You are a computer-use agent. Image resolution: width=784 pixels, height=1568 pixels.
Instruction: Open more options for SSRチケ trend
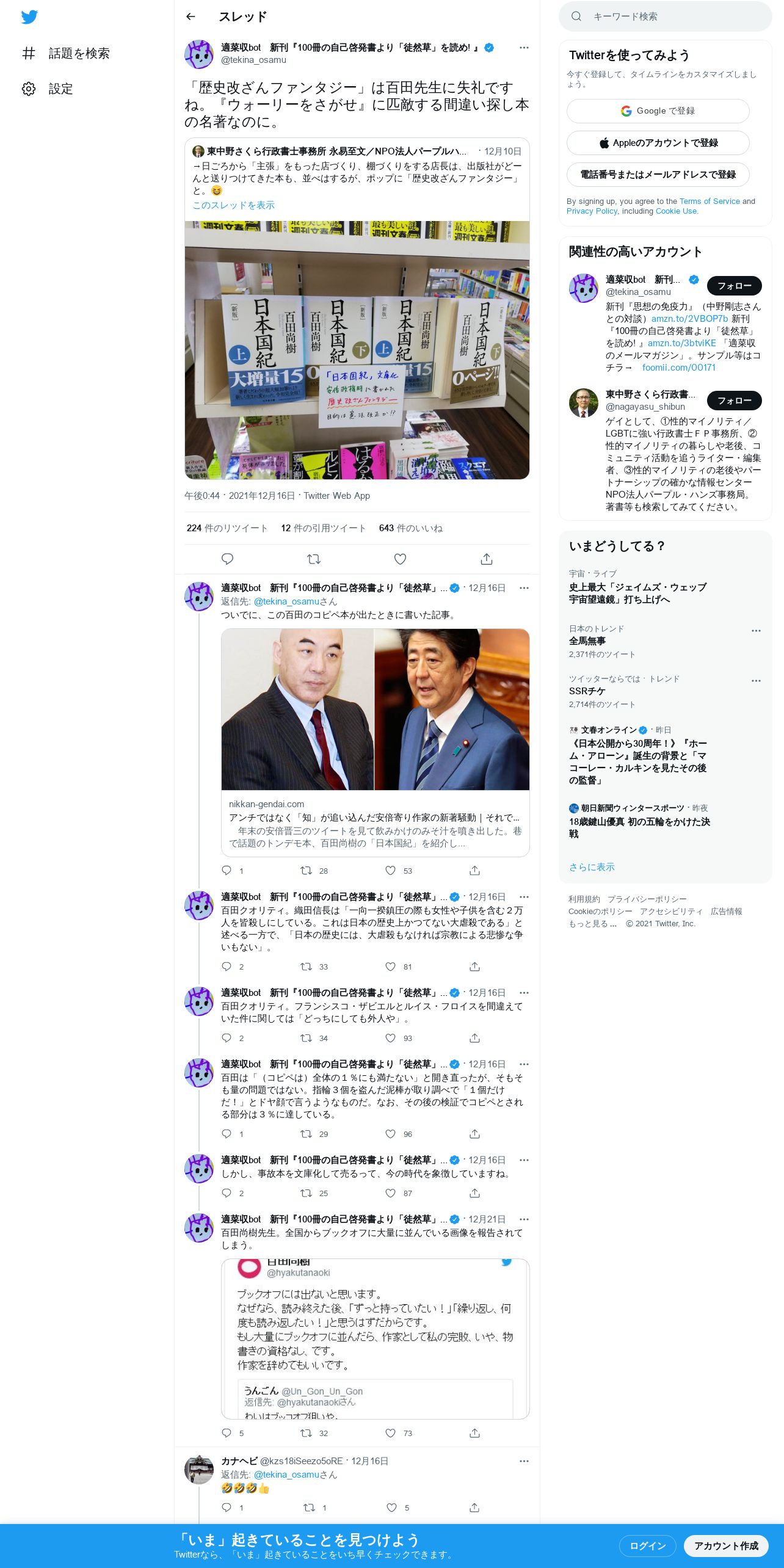point(756,681)
